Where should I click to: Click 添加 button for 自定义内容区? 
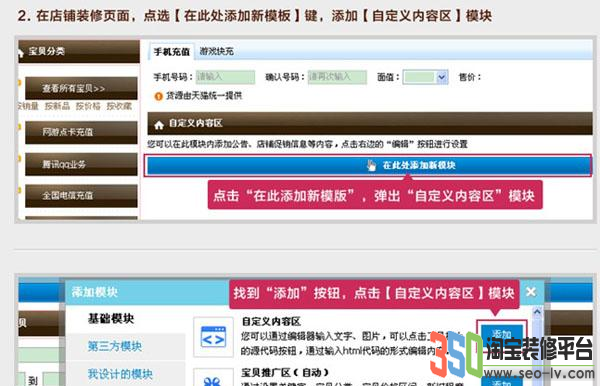502,334
